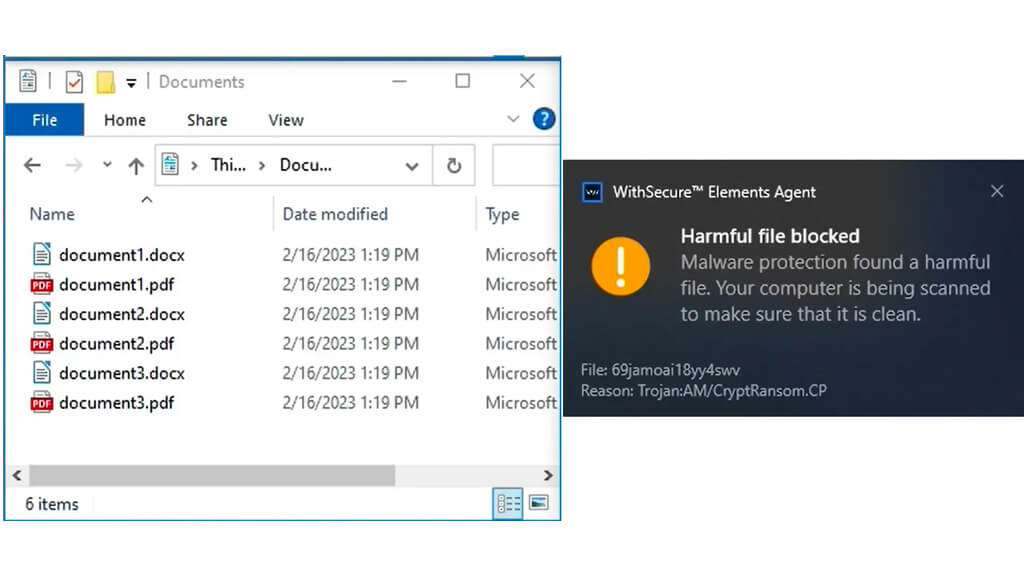The image size is (1024, 576).
Task: Go forward with the right arrow
Action: point(74,165)
